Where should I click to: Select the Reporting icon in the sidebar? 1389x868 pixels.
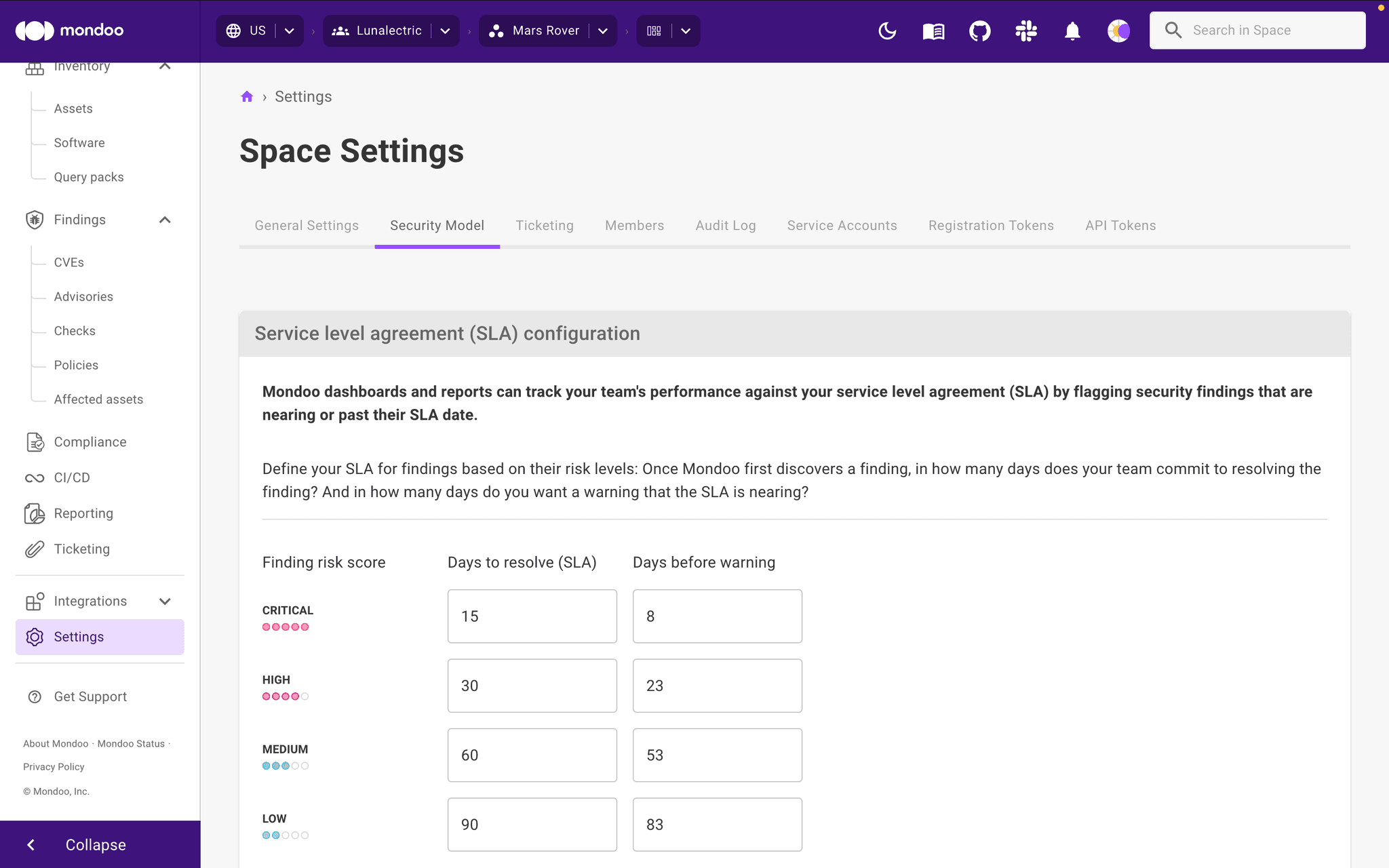point(35,513)
